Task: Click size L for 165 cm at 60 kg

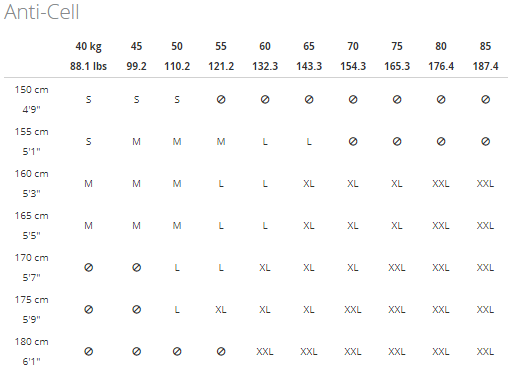Action: [265, 226]
